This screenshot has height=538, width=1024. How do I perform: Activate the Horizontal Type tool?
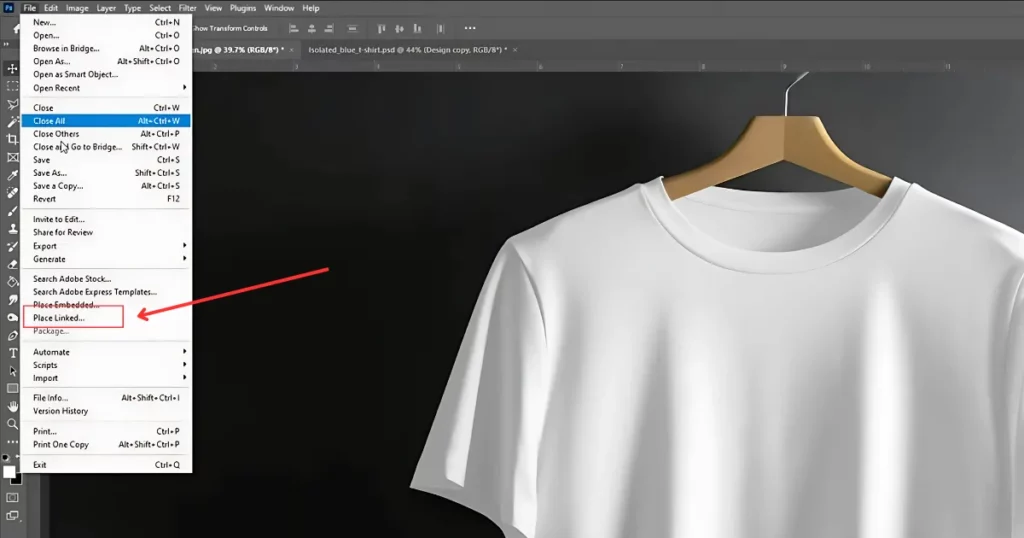pyautogui.click(x=13, y=353)
